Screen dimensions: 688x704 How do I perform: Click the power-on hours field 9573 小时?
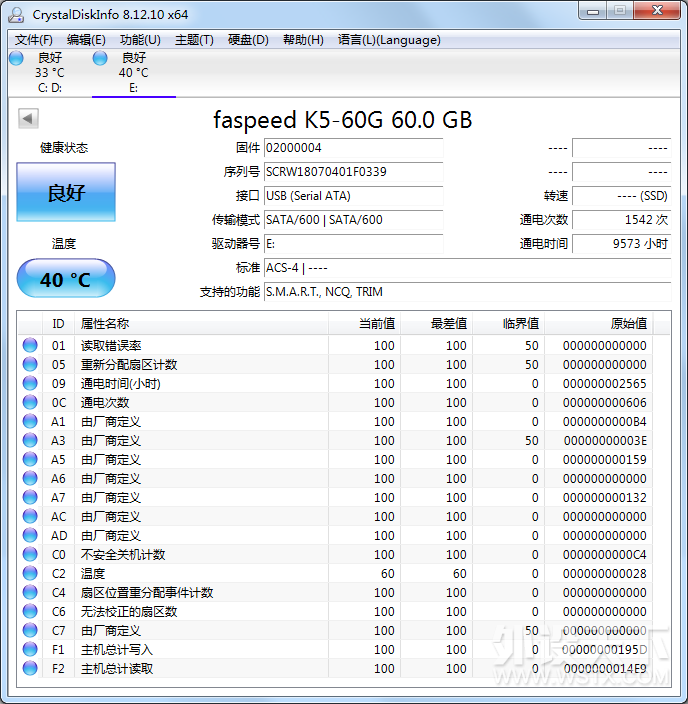pyautogui.click(x=622, y=244)
